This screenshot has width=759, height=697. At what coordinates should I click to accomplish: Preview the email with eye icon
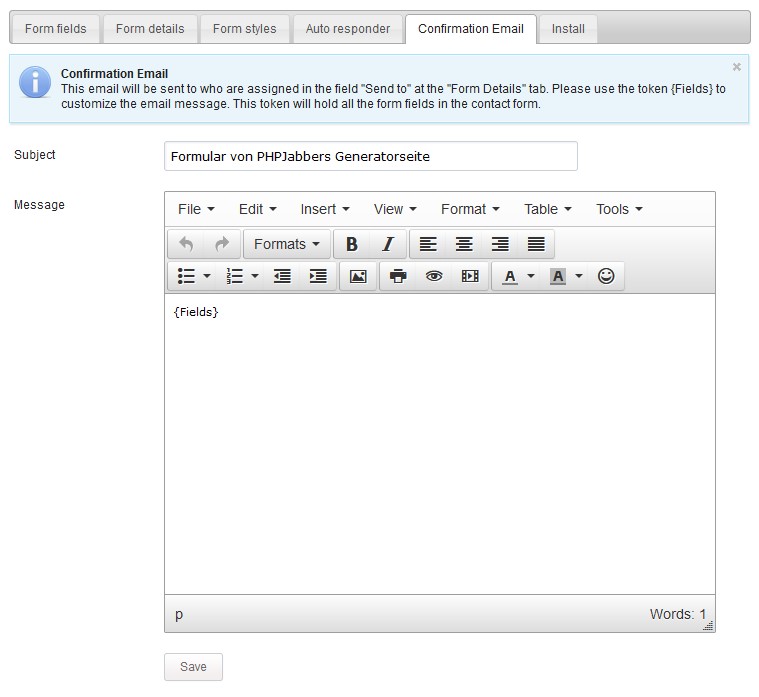point(434,276)
